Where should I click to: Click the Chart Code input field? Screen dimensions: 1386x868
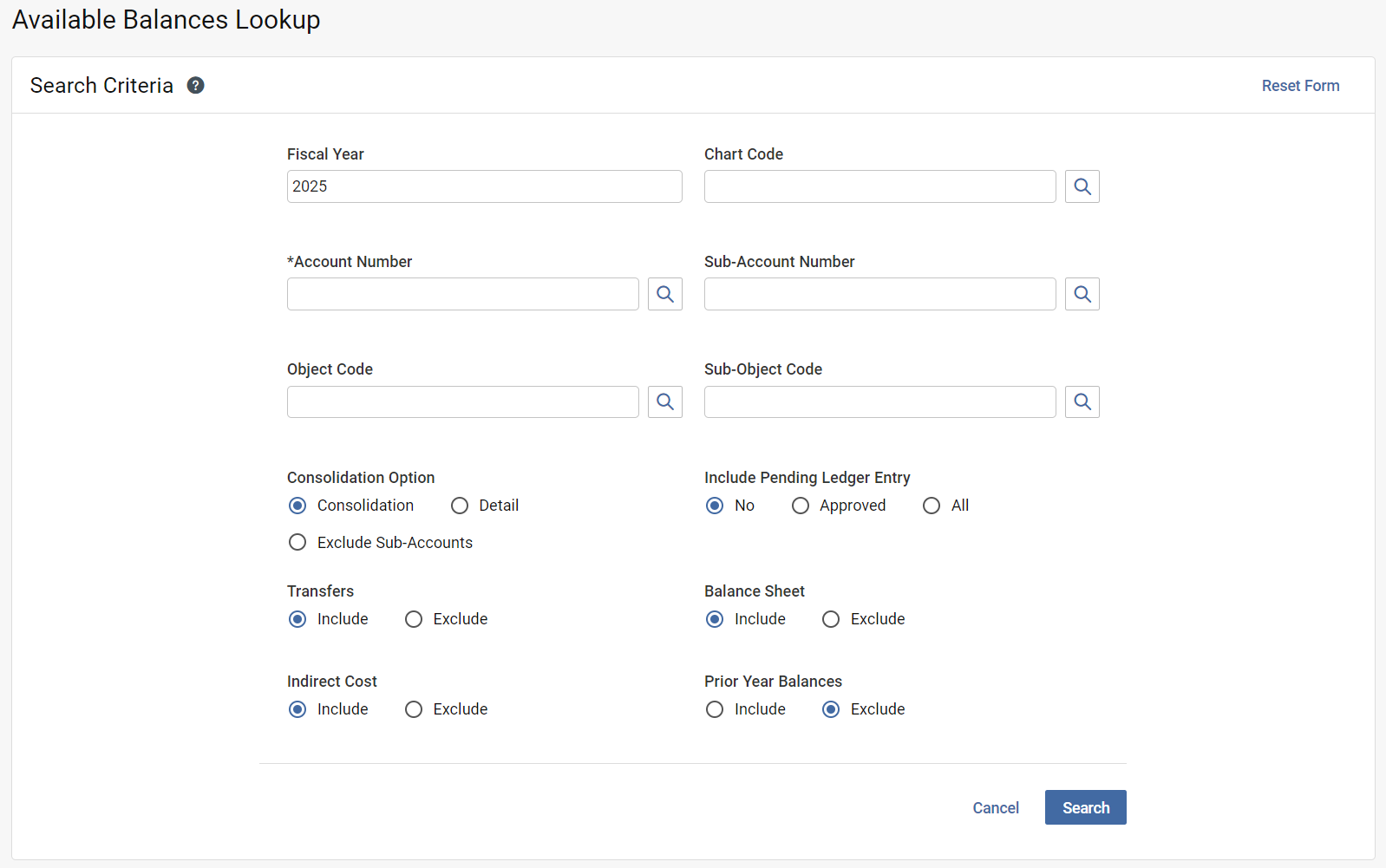pyautogui.click(x=880, y=186)
